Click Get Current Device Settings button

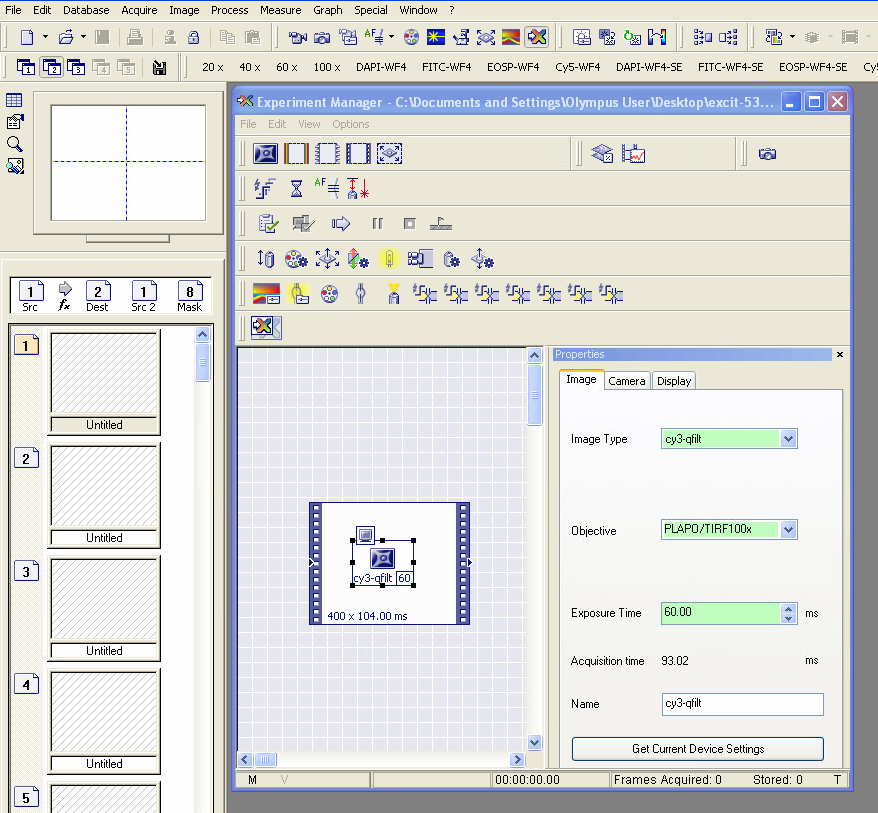[697, 749]
